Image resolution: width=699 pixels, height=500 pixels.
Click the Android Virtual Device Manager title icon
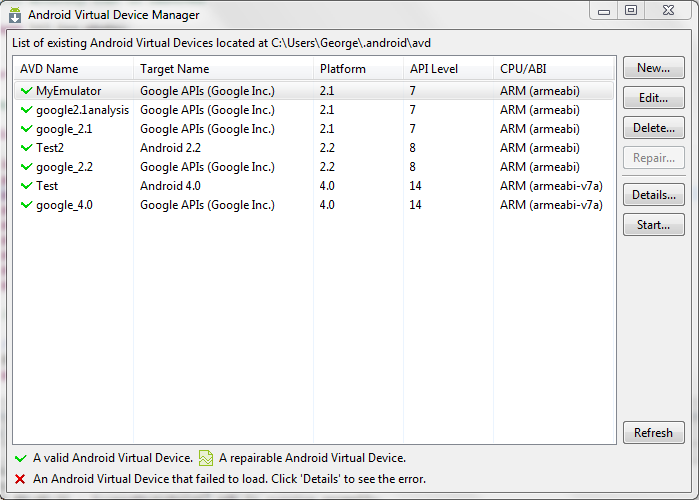(x=15, y=15)
